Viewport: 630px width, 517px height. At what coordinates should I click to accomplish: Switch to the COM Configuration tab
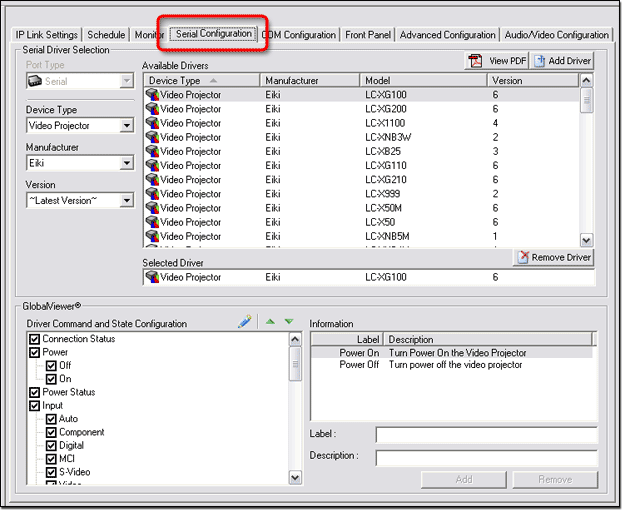299,35
